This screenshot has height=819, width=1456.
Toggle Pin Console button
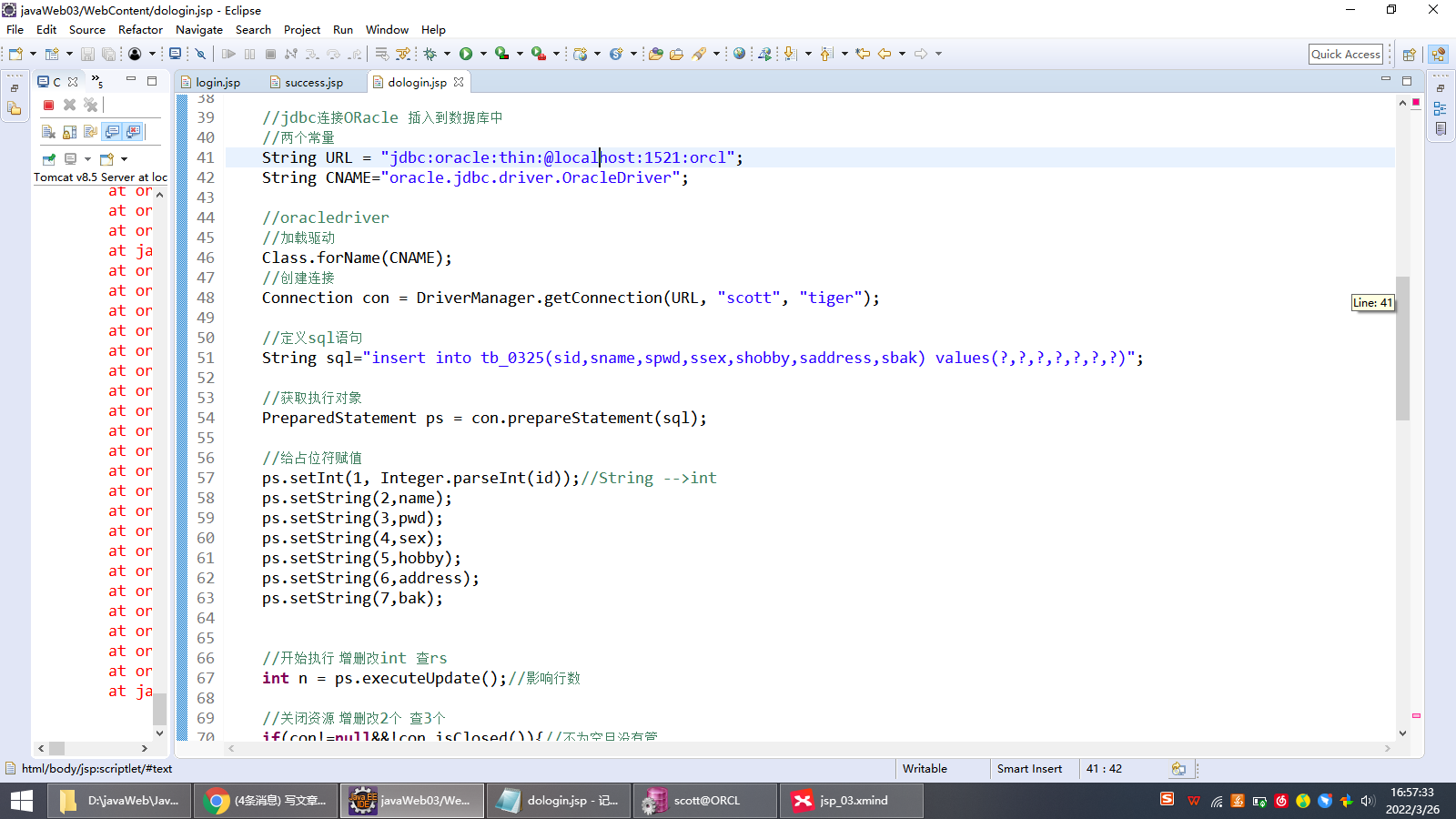[48, 159]
